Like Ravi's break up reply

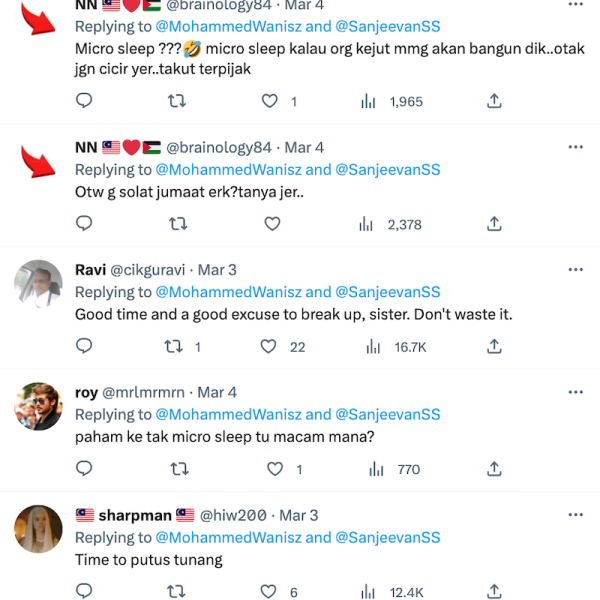pos(268,347)
